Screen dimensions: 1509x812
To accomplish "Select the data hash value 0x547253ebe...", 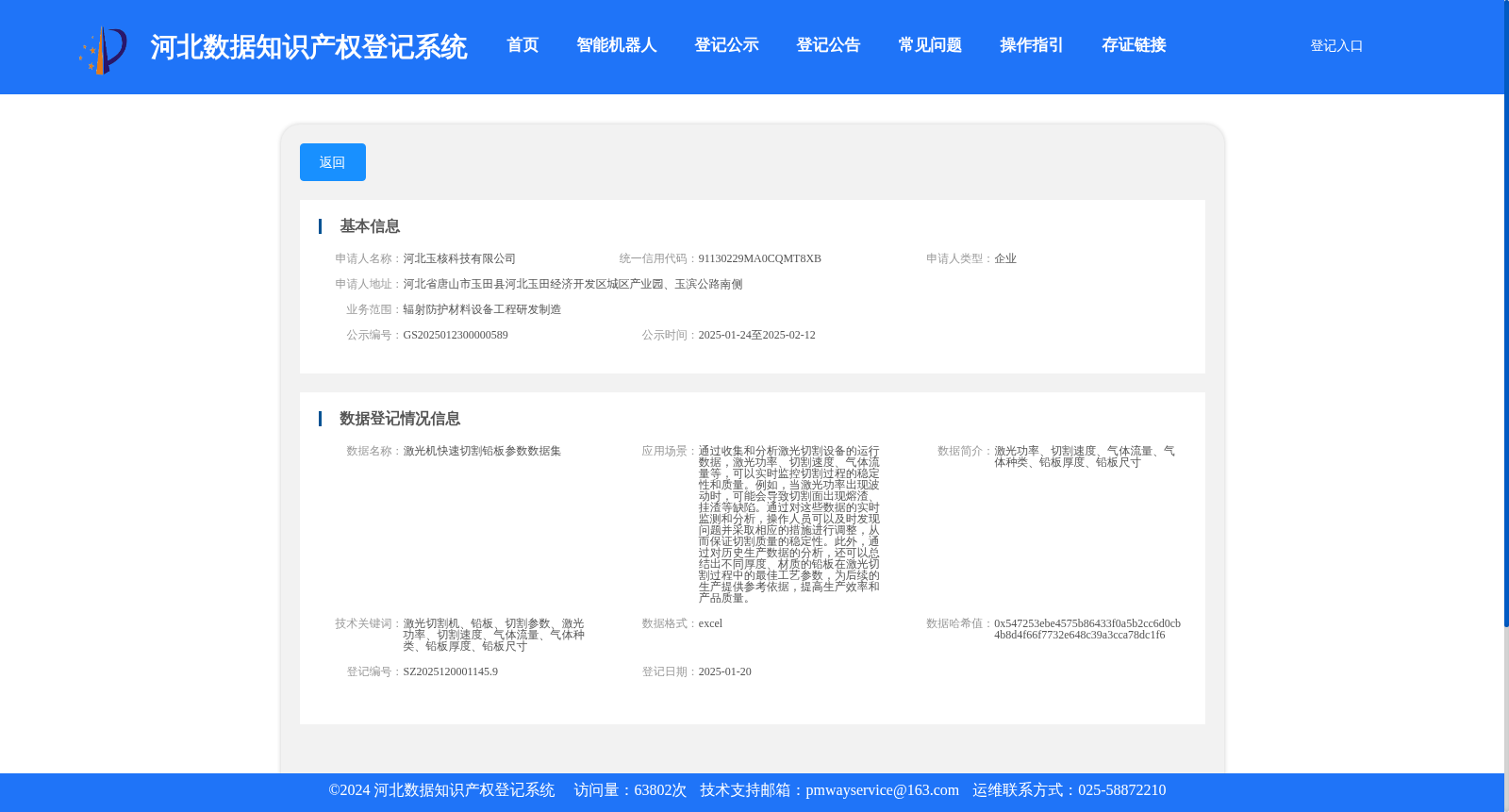I will (1087, 629).
